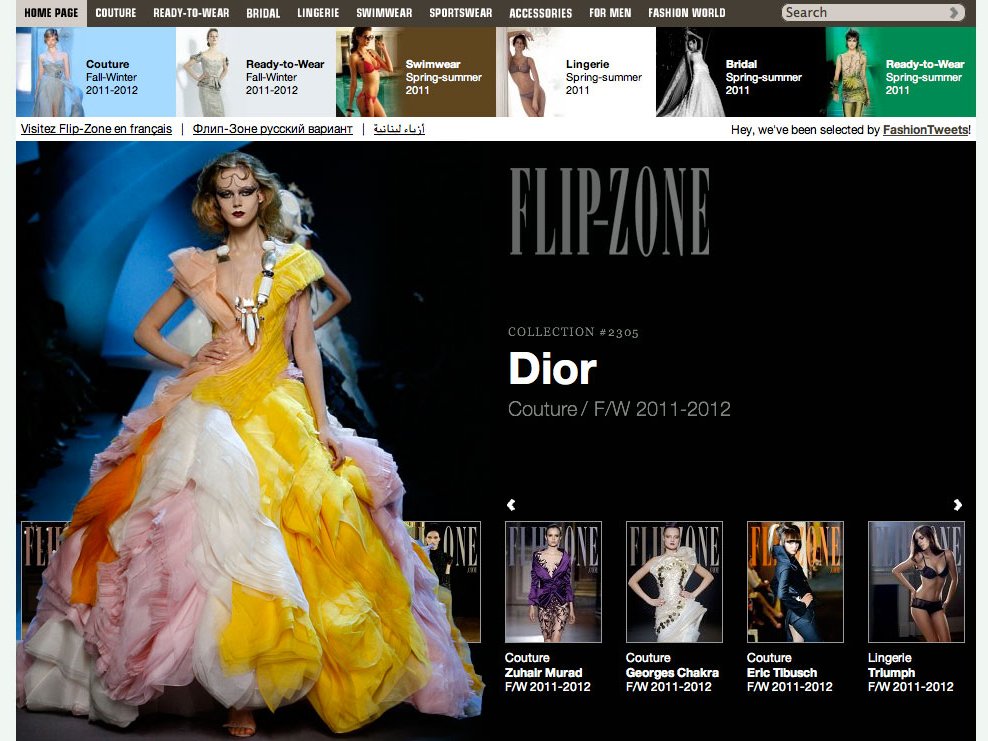Image resolution: width=988 pixels, height=741 pixels.
Task: Open the FASHION WORLD section
Action: (686, 13)
